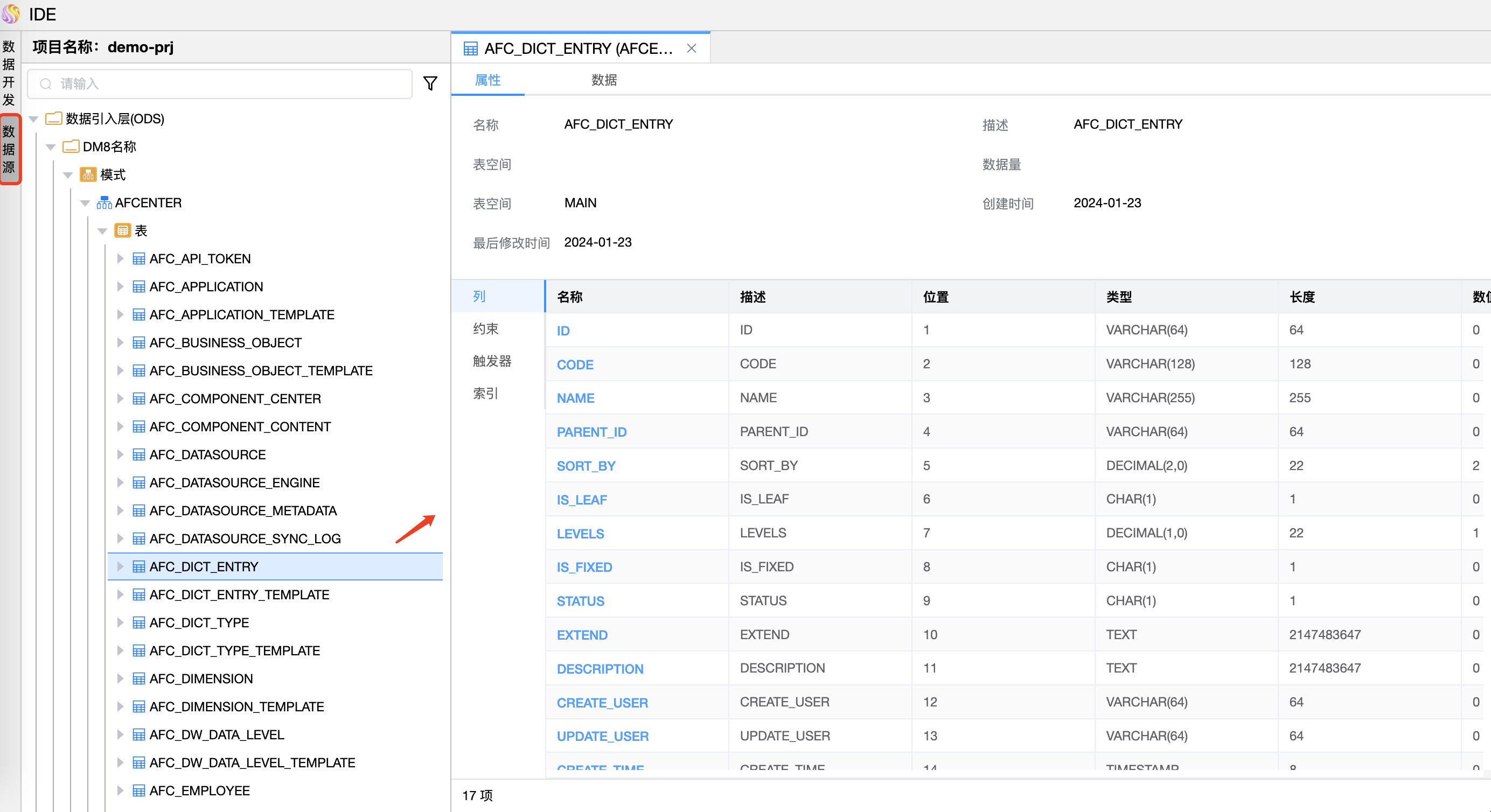Click the table icon next to AFC_EMPLOYEE

tap(139, 790)
